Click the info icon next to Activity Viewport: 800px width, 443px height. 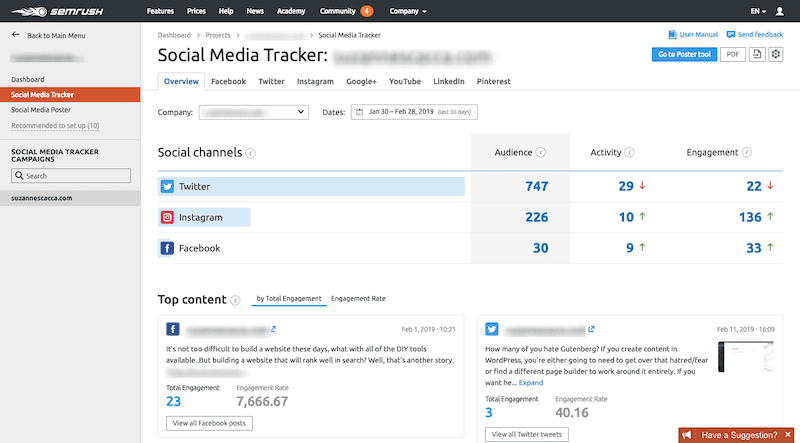630,153
